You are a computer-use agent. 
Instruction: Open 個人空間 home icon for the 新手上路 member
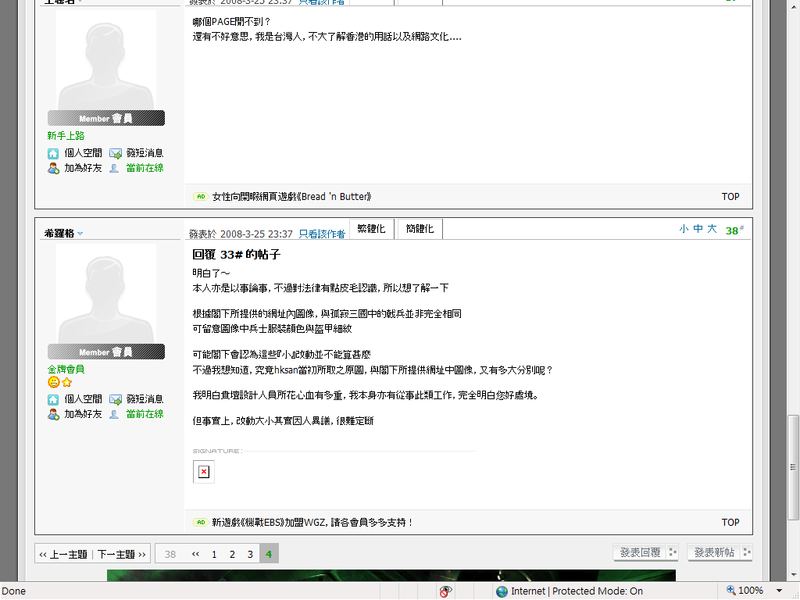click(53, 154)
